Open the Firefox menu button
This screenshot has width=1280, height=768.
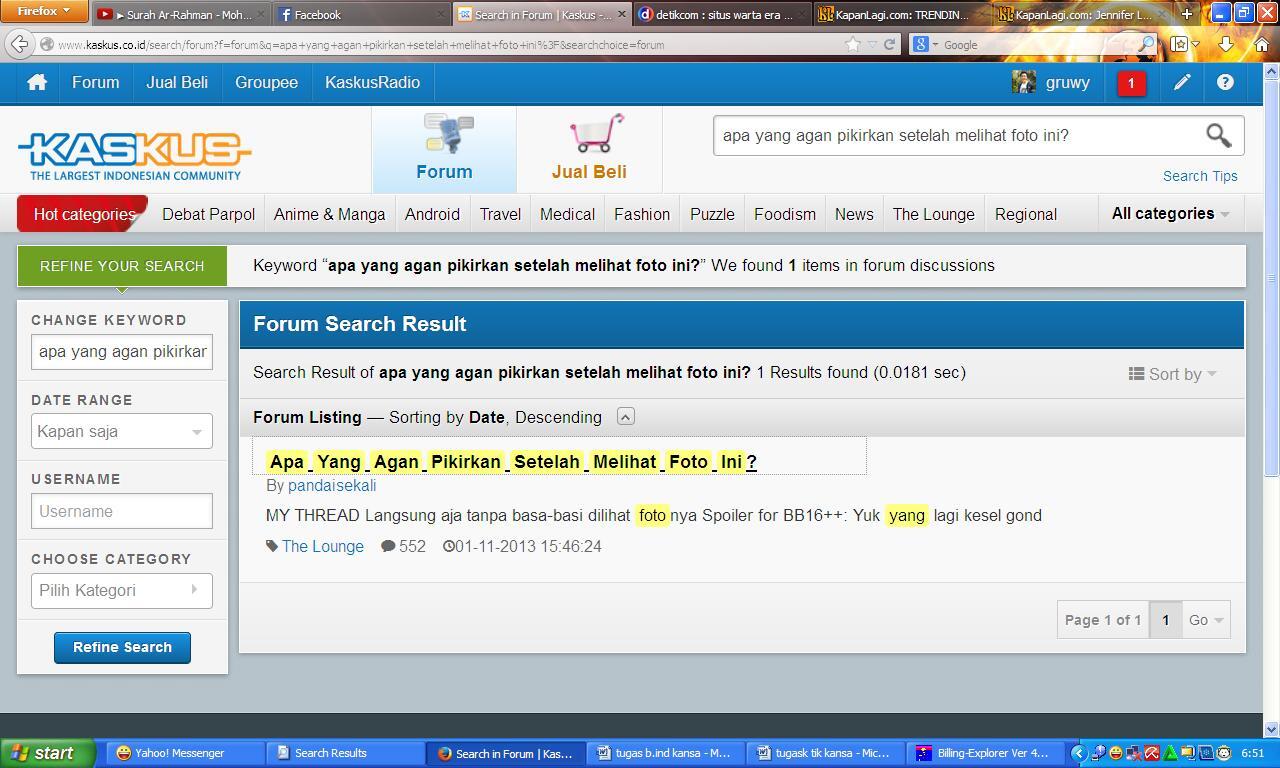tap(44, 11)
